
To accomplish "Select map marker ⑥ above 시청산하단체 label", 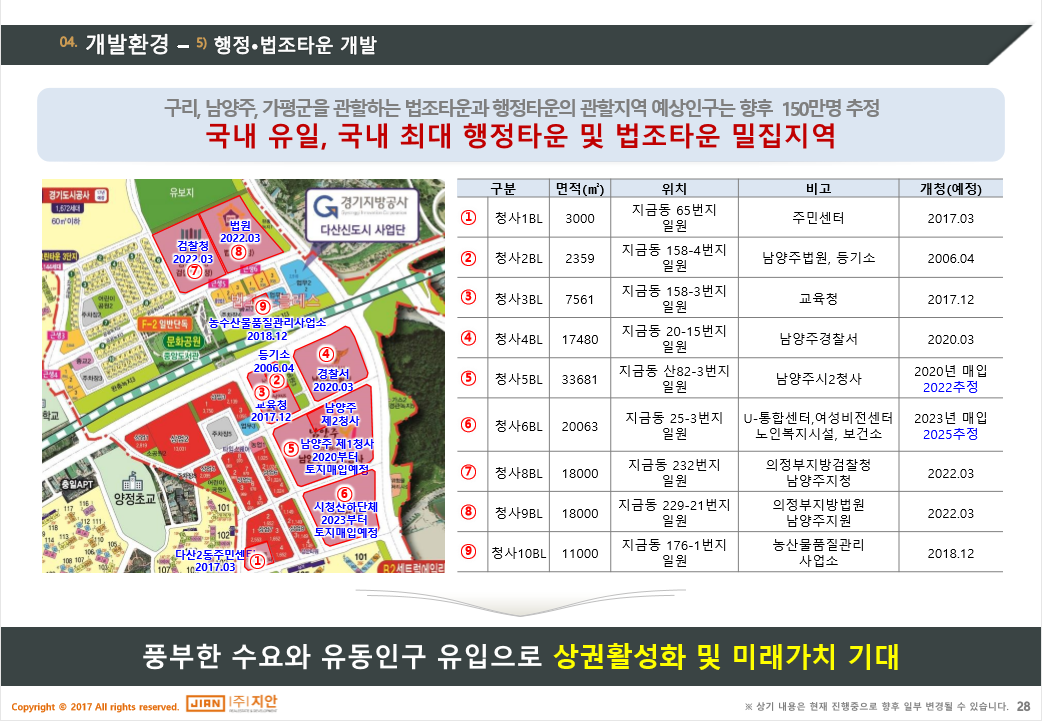I will [344, 493].
